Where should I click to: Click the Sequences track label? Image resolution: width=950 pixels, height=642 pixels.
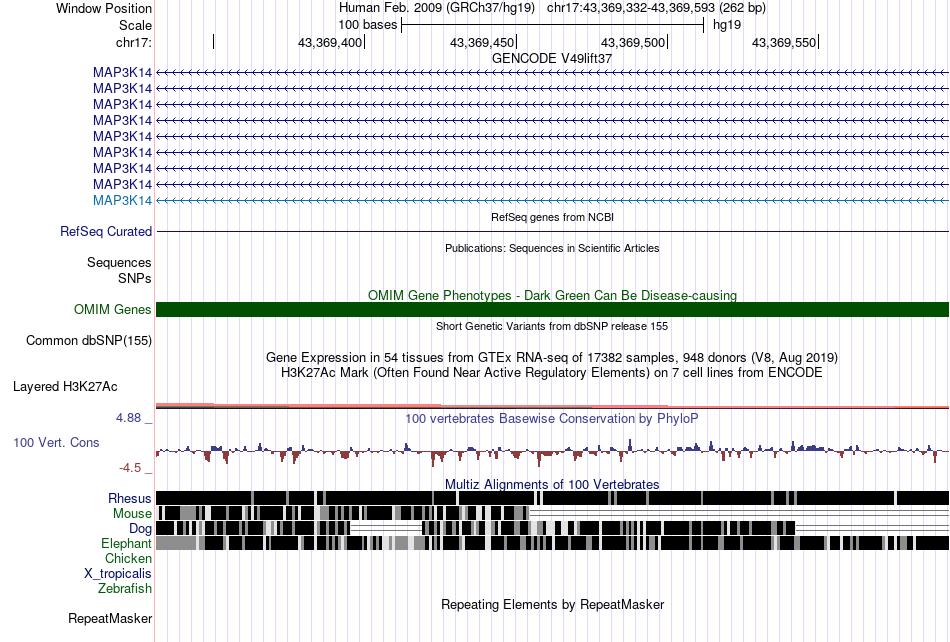(119, 262)
